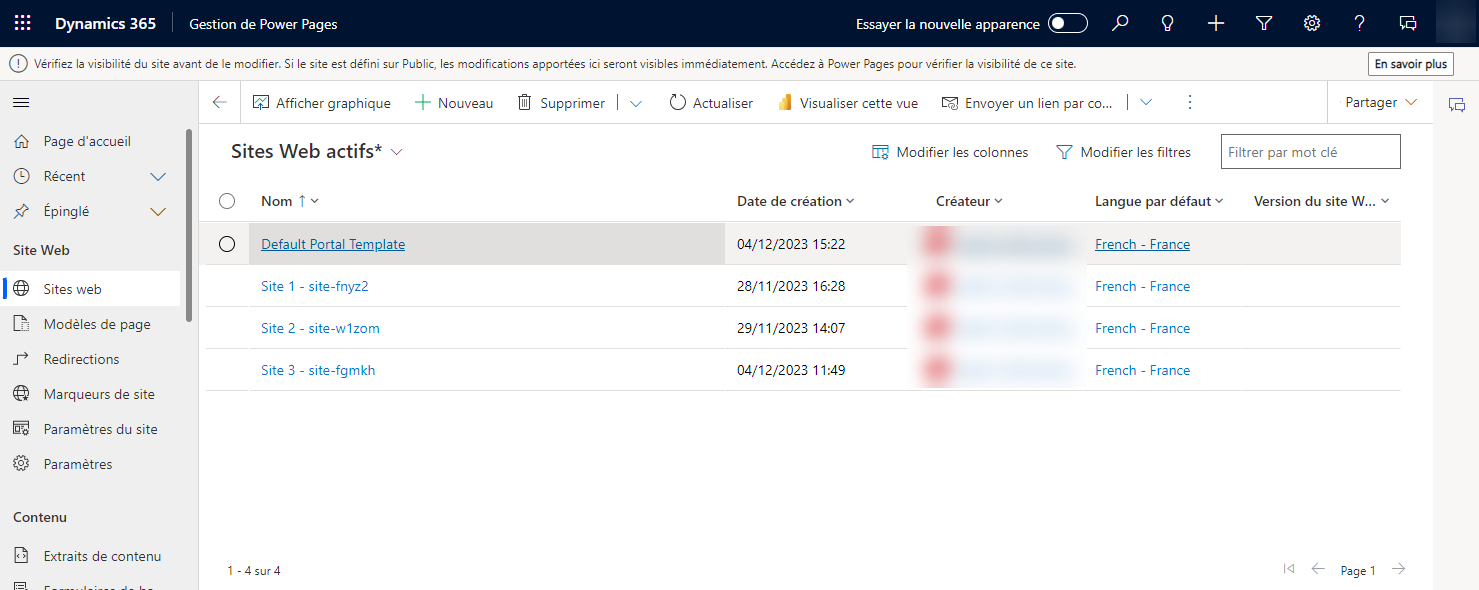Expand the Sites Web actifs view dropdown
Image resolution: width=1479 pixels, height=590 pixels.
396,151
